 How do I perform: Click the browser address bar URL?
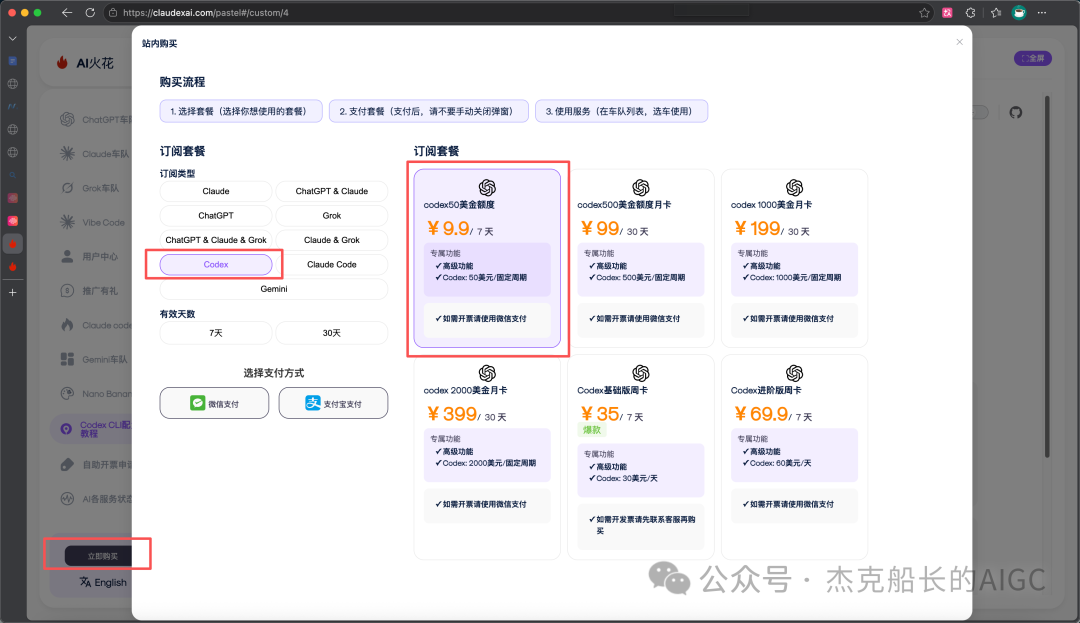coord(205,12)
